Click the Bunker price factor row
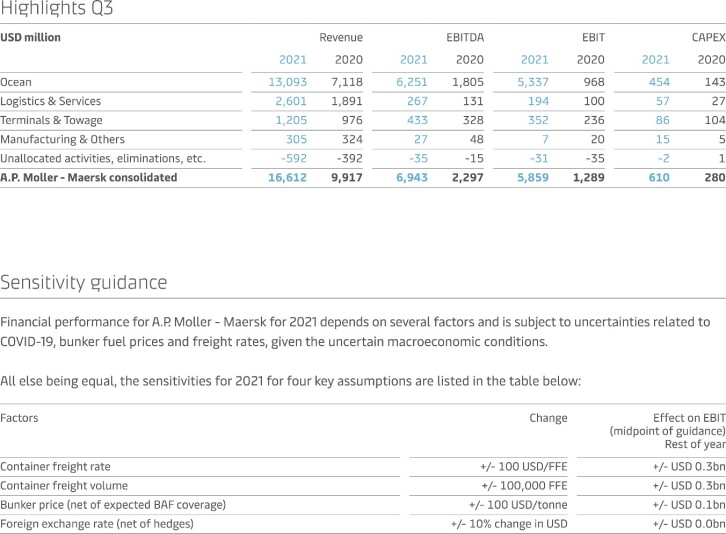Screen dimensions: 726x534 (113, 504)
